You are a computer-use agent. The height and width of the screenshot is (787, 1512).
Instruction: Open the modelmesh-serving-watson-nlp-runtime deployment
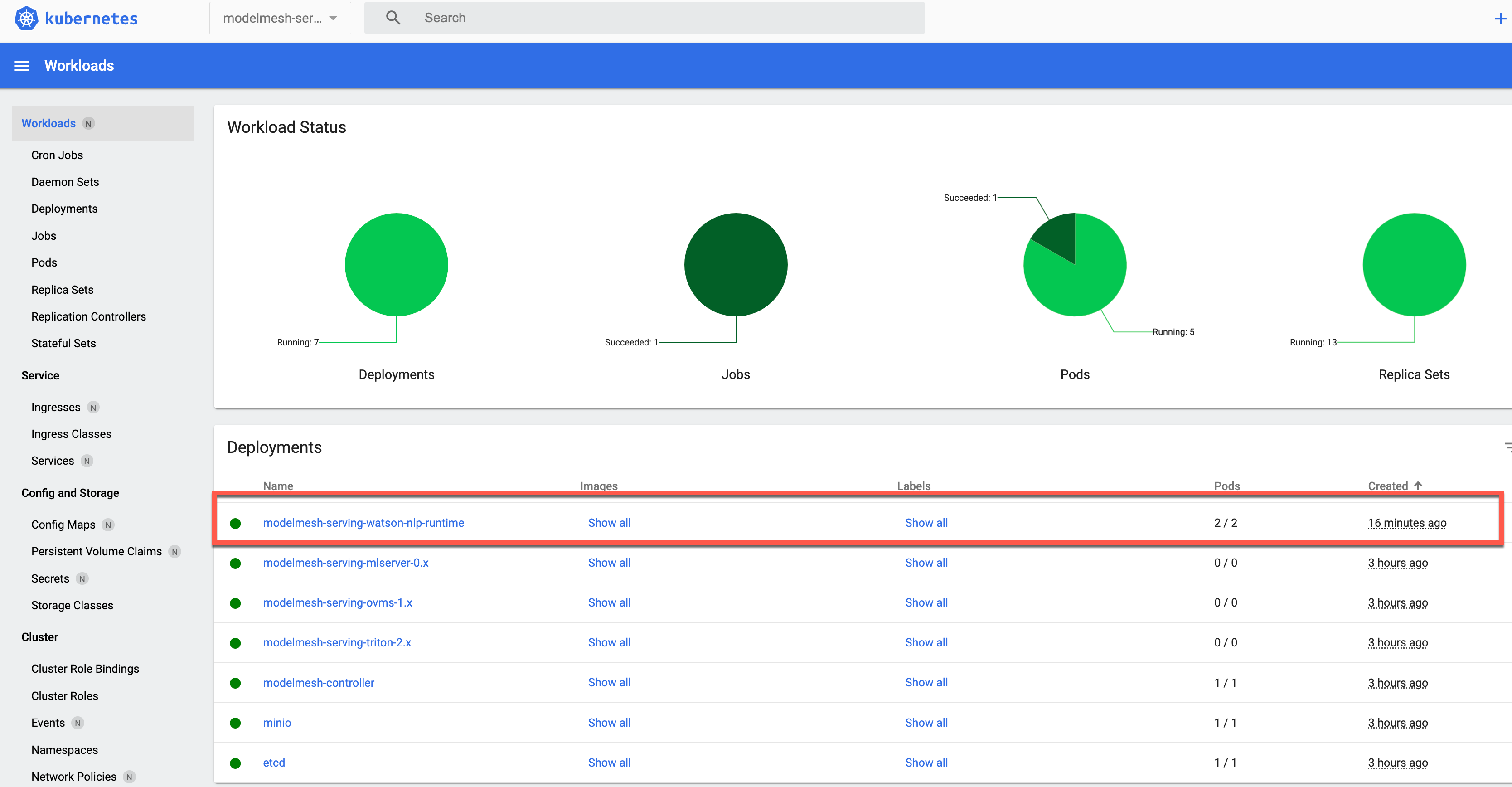(363, 522)
